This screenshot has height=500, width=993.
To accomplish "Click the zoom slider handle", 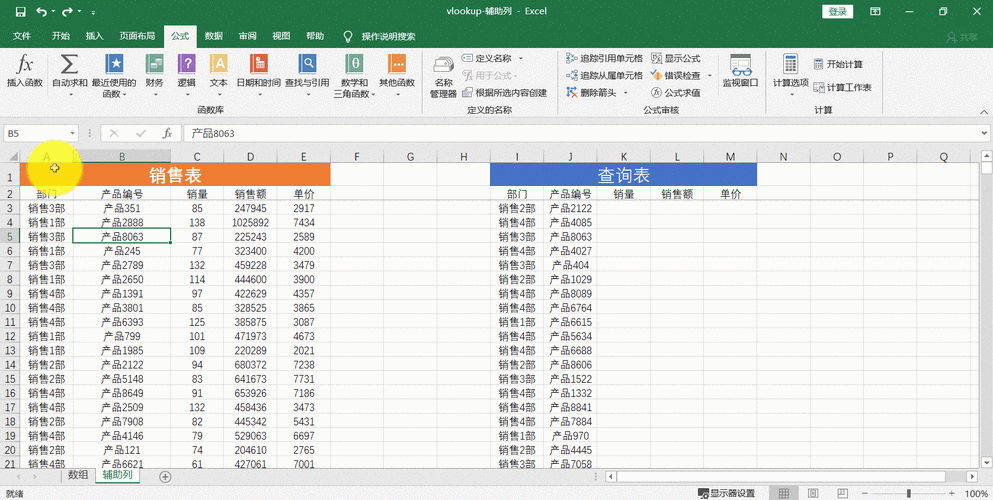I will coord(909,493).
